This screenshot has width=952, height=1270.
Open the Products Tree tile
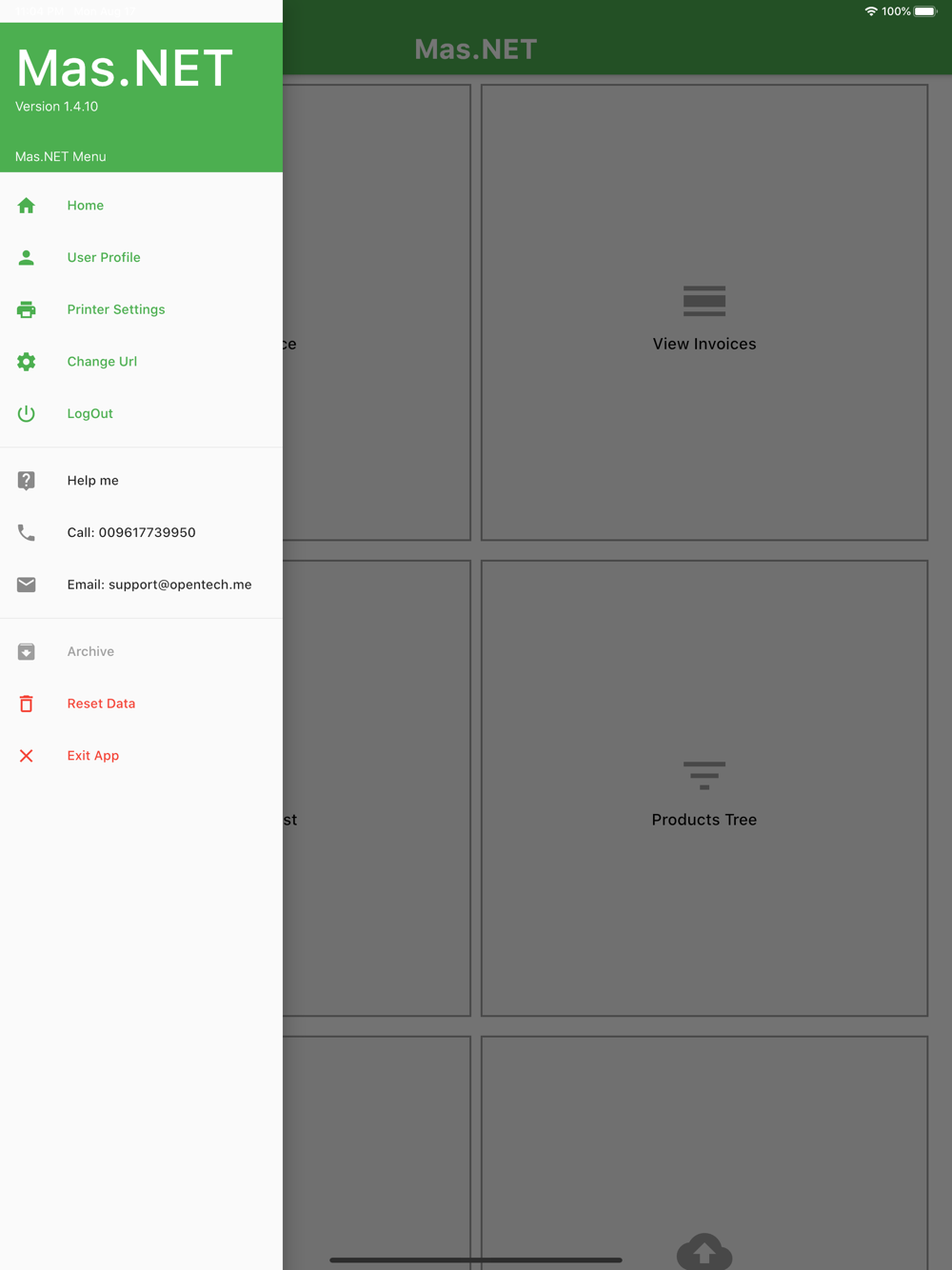point(704,788)
